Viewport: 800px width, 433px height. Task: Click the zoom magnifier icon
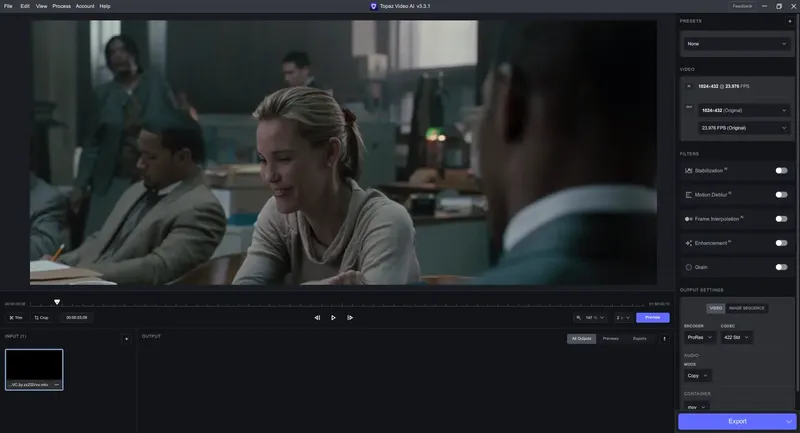tap(579, 318)
